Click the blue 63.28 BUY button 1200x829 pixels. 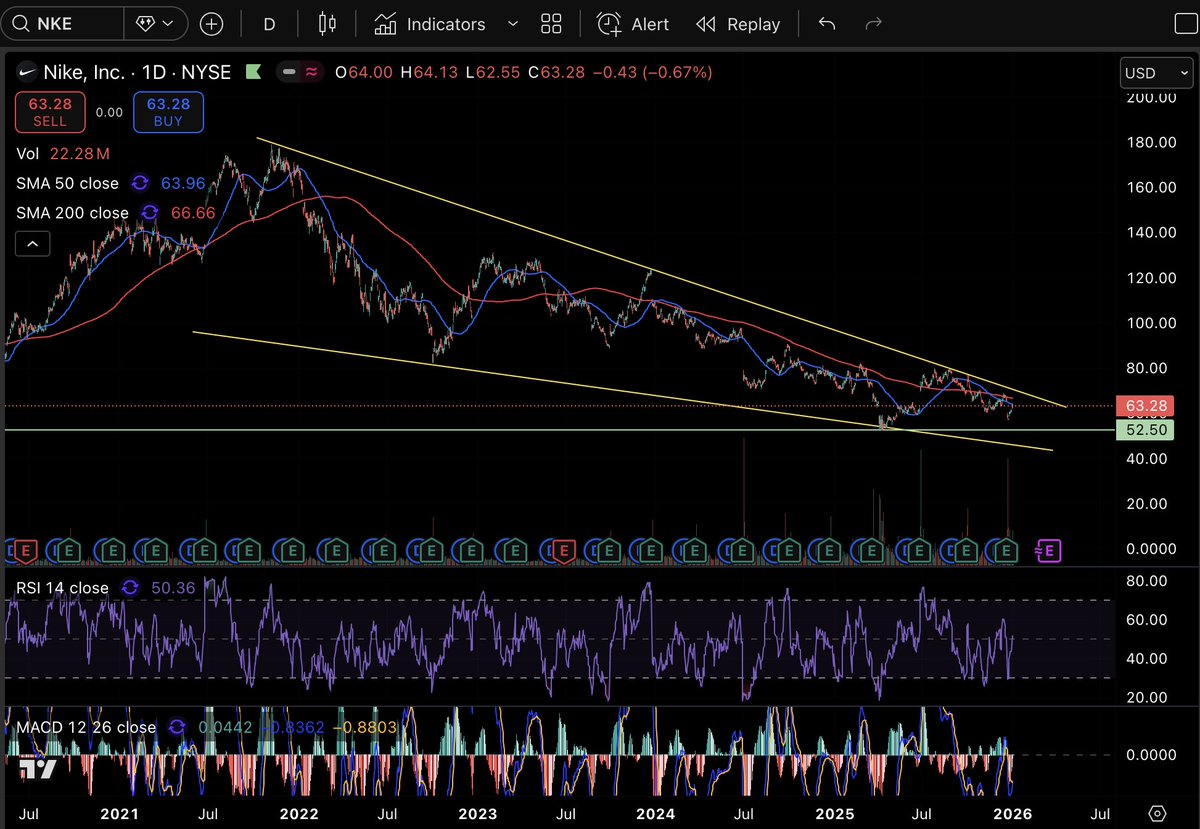point(168,111)
